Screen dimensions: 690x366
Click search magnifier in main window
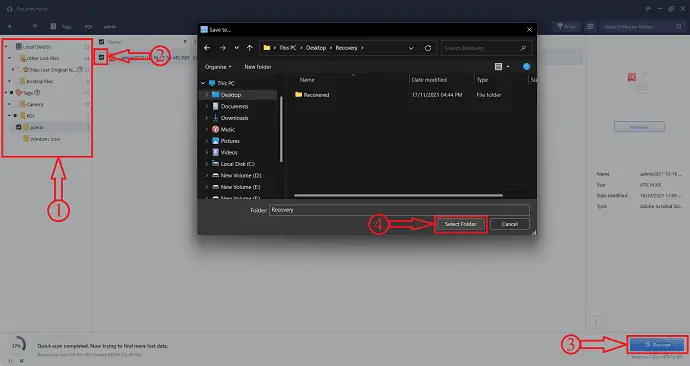(x=679, y=26)
